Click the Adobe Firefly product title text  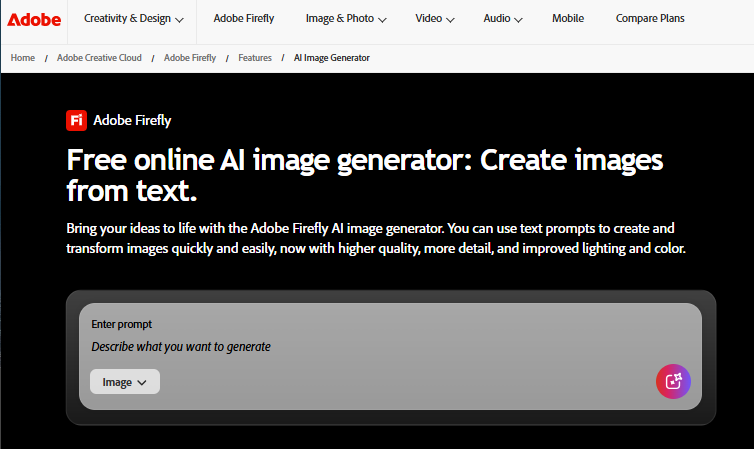[132, 120]
